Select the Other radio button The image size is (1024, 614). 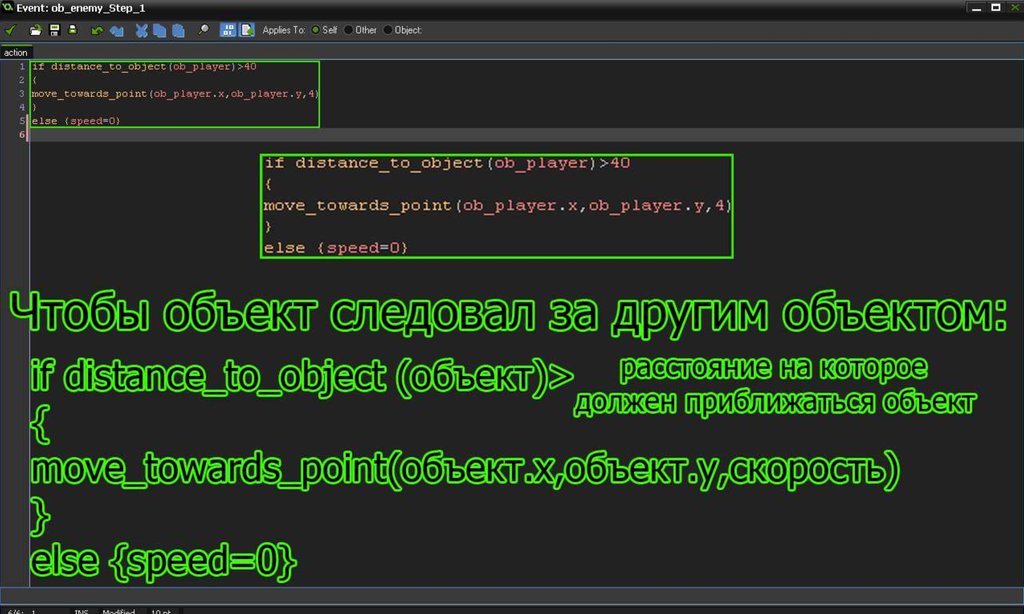click(x=349, y=30)
